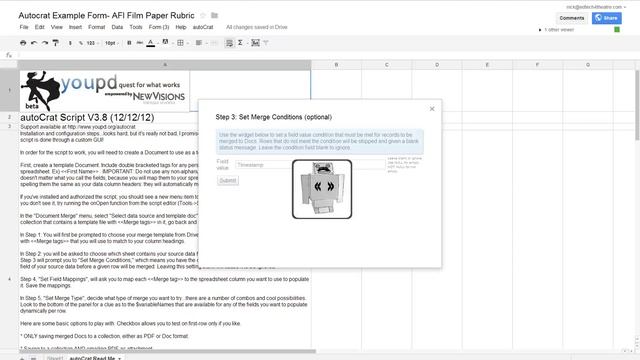640x360 pixels.
Task: Click the Comments button
Action: (572, 18)
